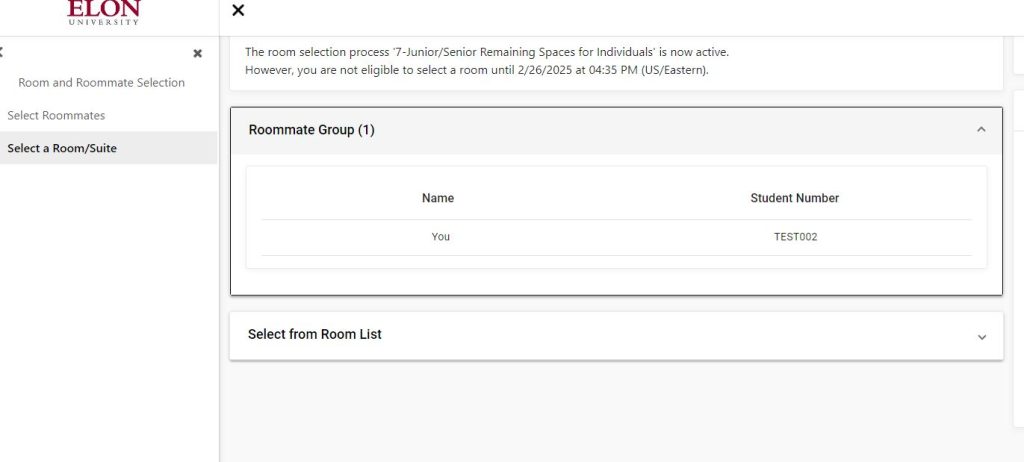This screenshot has width=1024, height=462.
Task: Click the partially visible icon at sidebar's left edge
Action: pyautogui.click(x=2, y=52)
